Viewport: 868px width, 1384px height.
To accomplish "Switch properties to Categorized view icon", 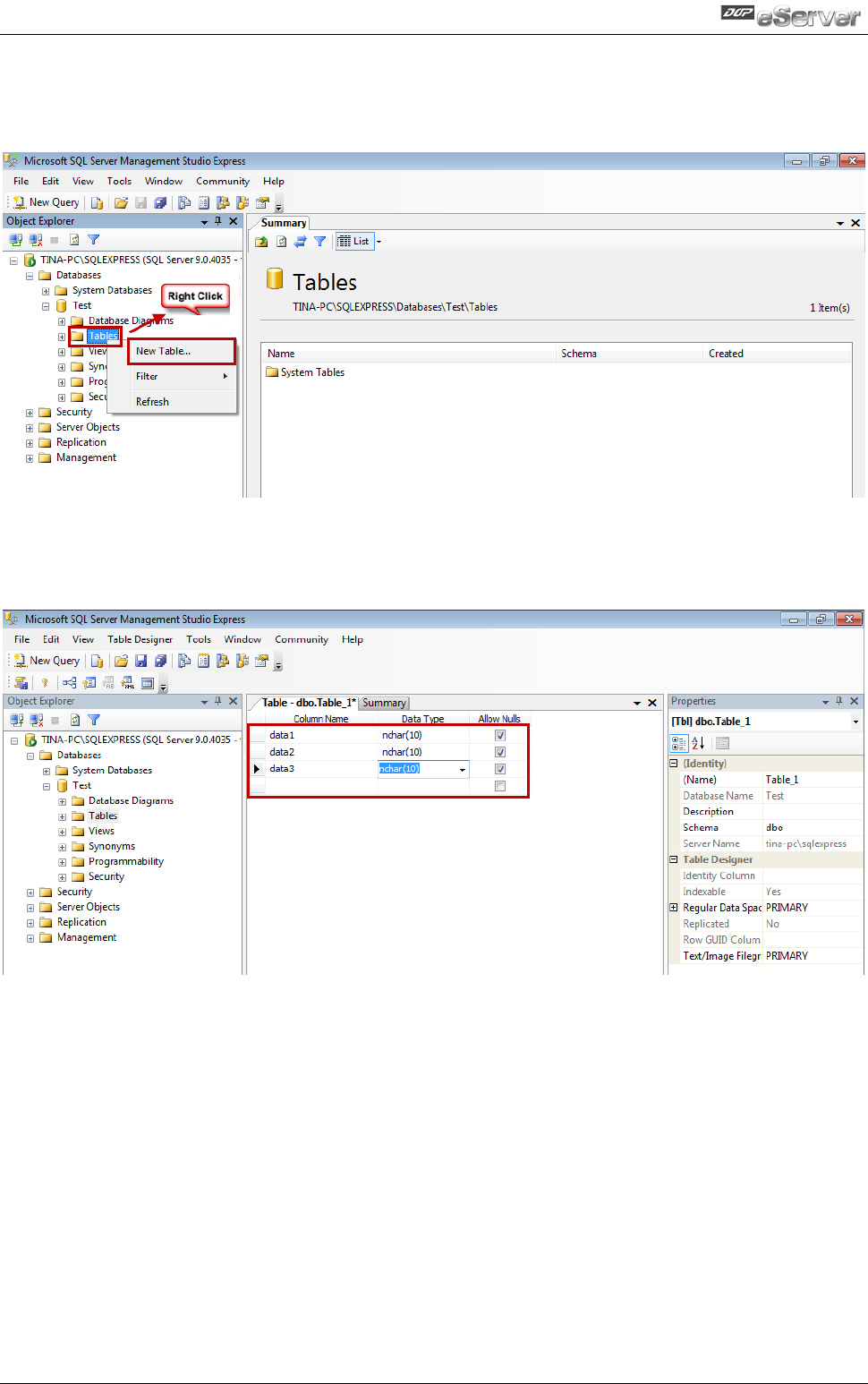I will (x=678, y=743).
